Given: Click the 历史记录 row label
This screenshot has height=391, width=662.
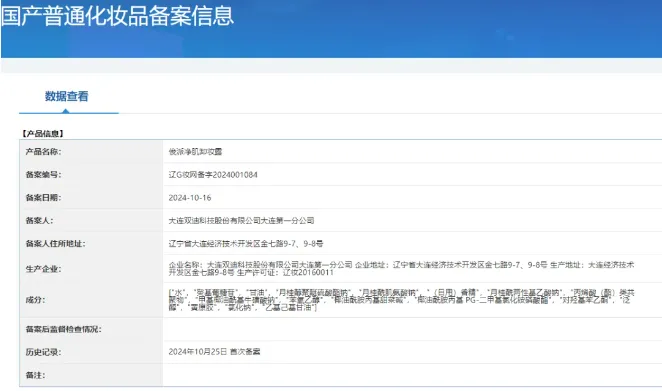Looking at the screenshot, I should pyautogui.click(x=43, y=352).
